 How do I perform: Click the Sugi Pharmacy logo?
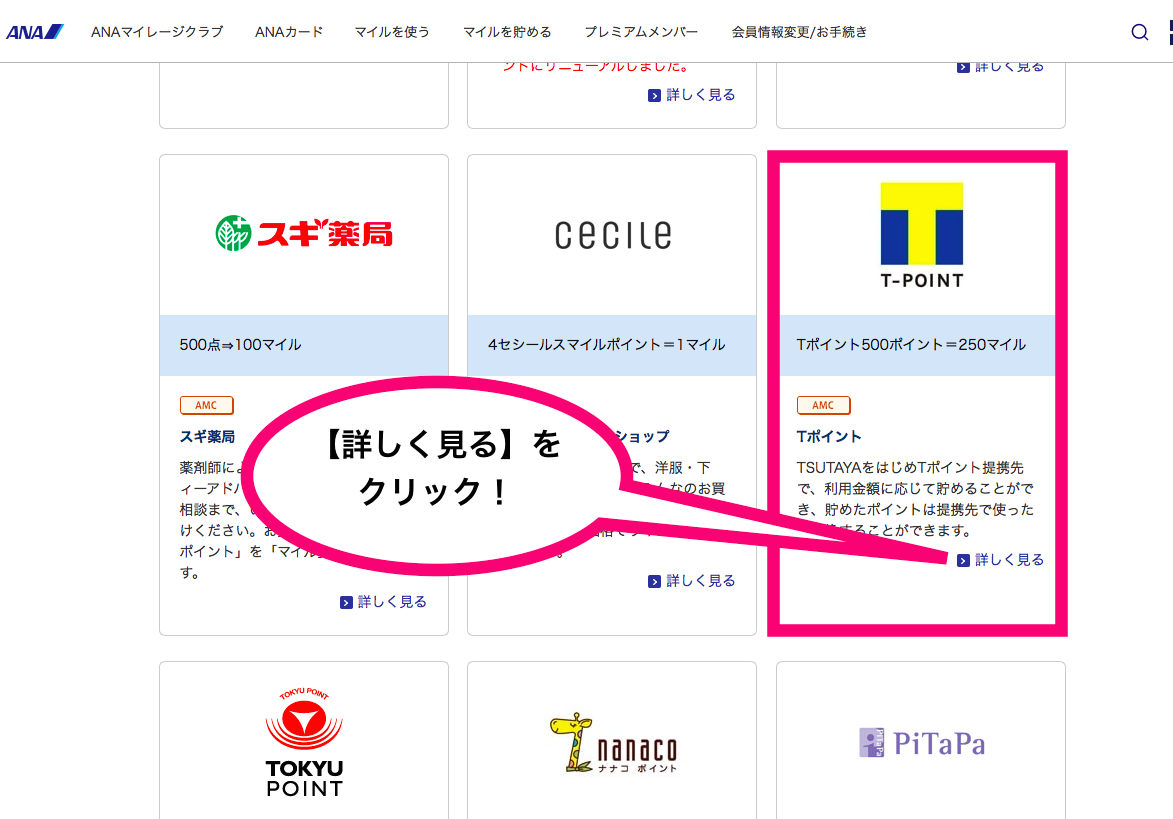pyautogui.click(x=304, y=234)
